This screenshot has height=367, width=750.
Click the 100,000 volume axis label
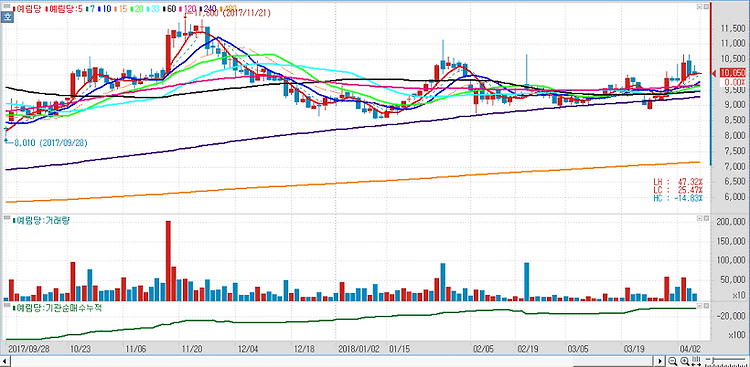click(731, 261)
